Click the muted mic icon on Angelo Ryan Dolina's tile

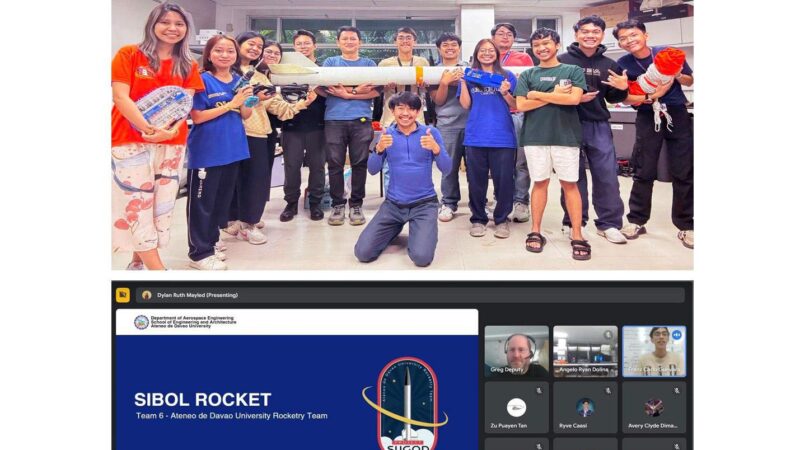coord(608,335)
